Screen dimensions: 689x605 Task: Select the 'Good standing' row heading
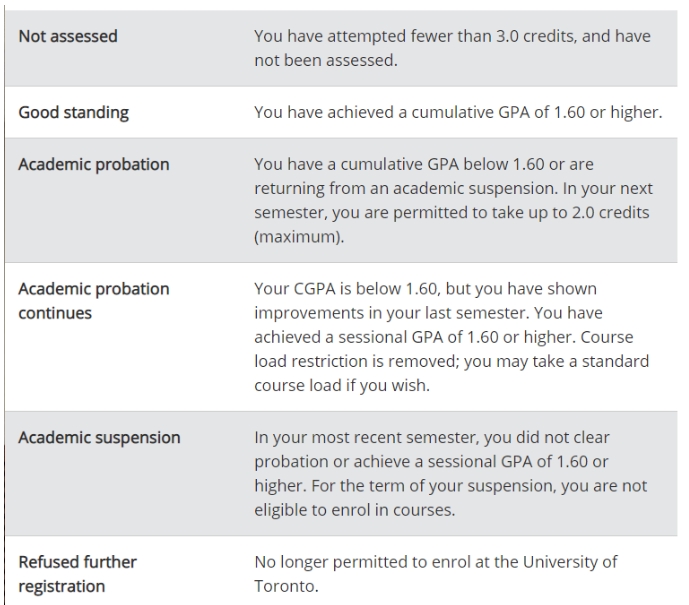coord(73,112)
